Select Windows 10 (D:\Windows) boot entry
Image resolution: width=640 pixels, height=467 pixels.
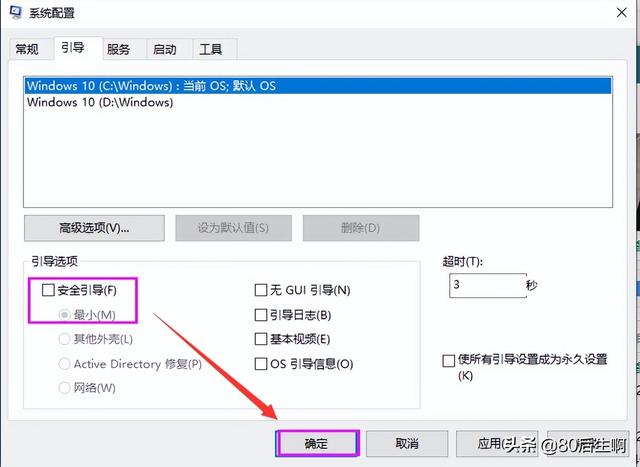(x=318, y=102)
